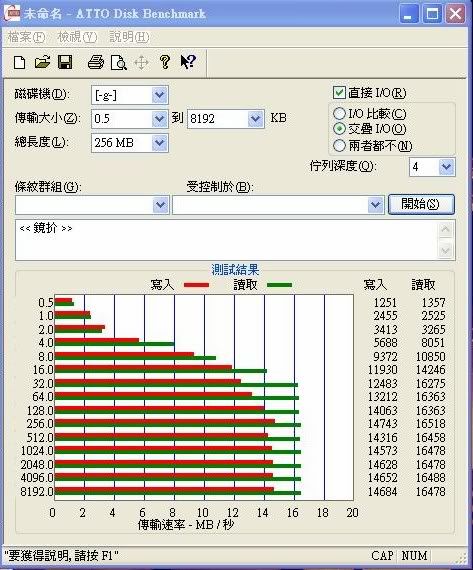Open the 傳輸大小 0.5 start dropdown
473x570 pixels.
(159, 119)
